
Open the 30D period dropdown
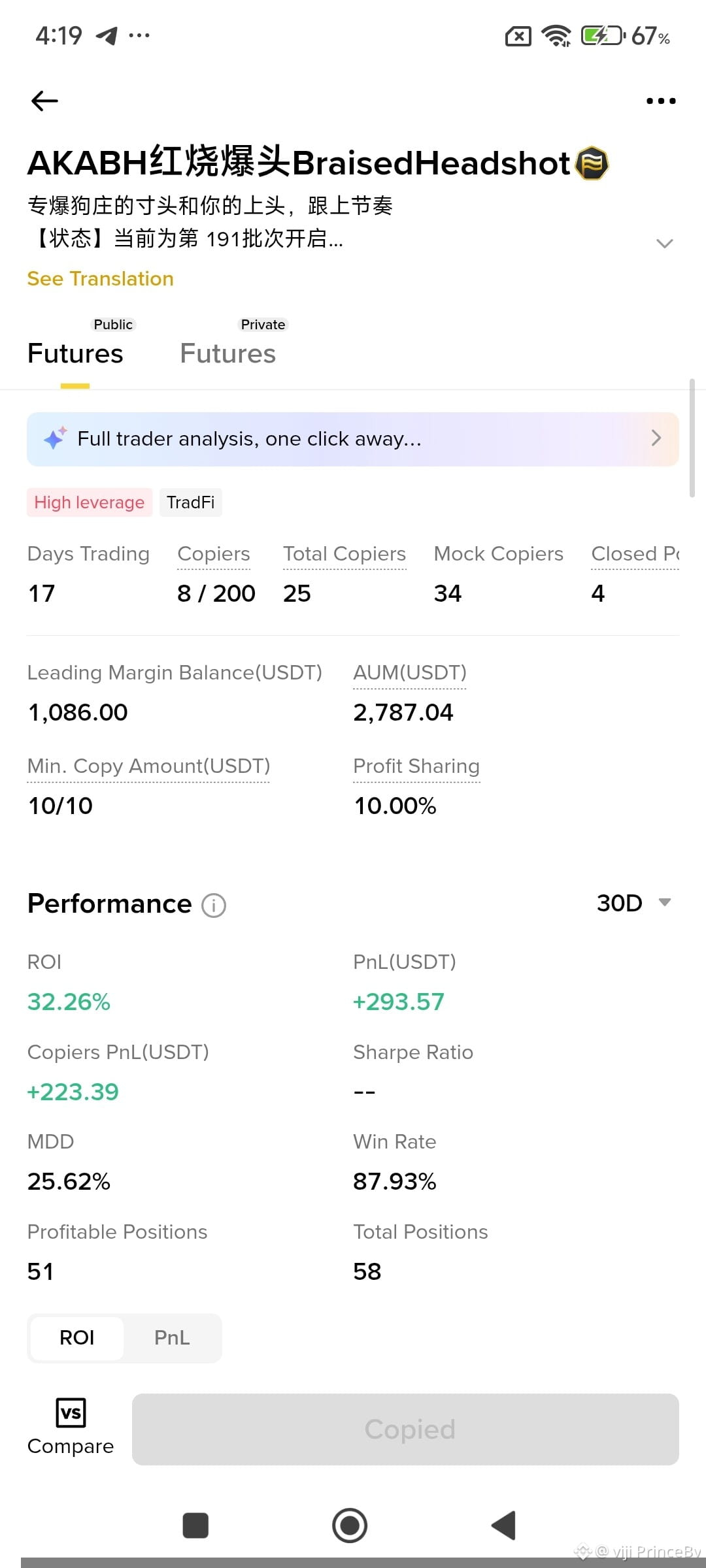[x=634, y=903]
